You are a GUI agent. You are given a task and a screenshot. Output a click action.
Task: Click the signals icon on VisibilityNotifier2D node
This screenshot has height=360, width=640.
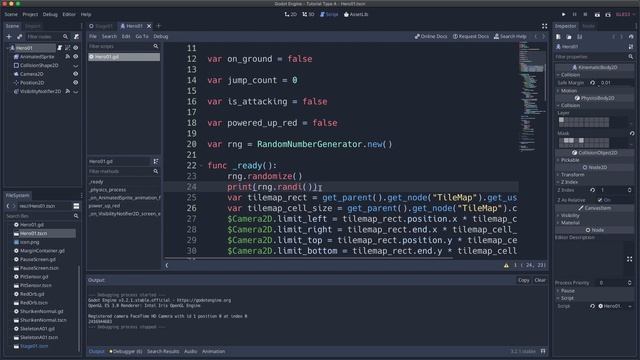[68, 91]
